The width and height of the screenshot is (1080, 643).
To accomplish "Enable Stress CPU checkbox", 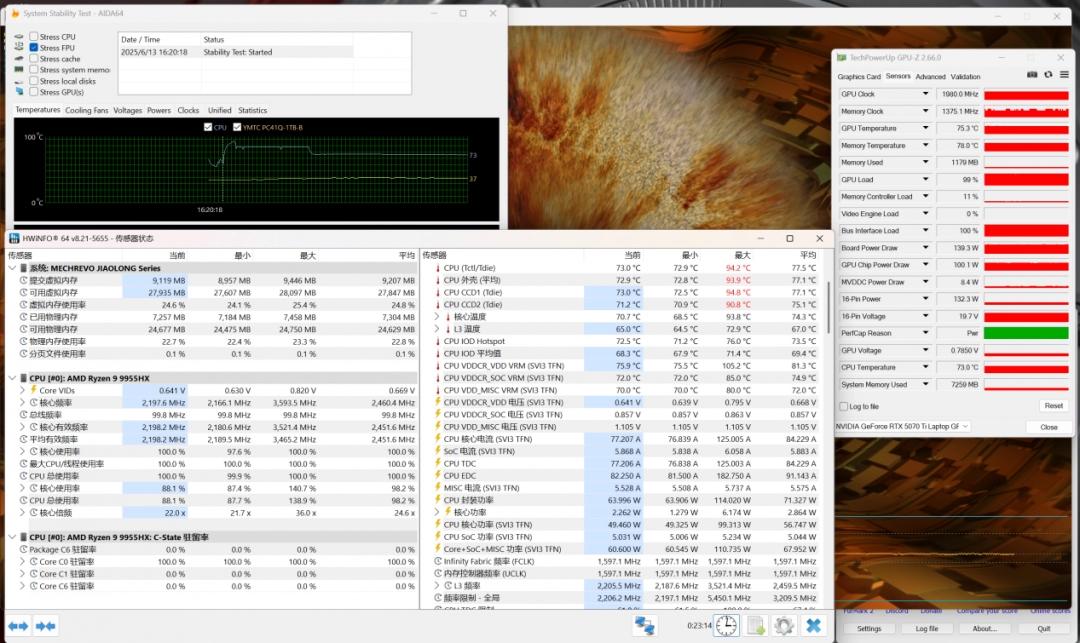I will (x=34, y=37).
